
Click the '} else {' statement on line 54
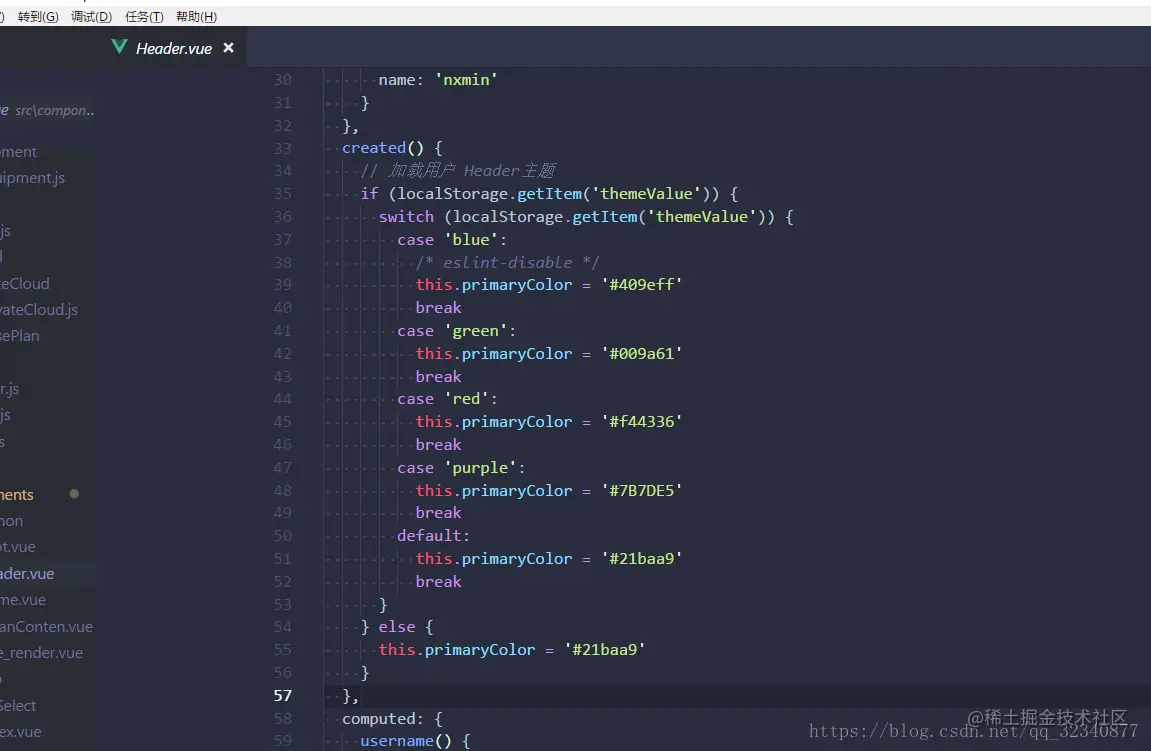pyautogui.click(x=397, y=627)
